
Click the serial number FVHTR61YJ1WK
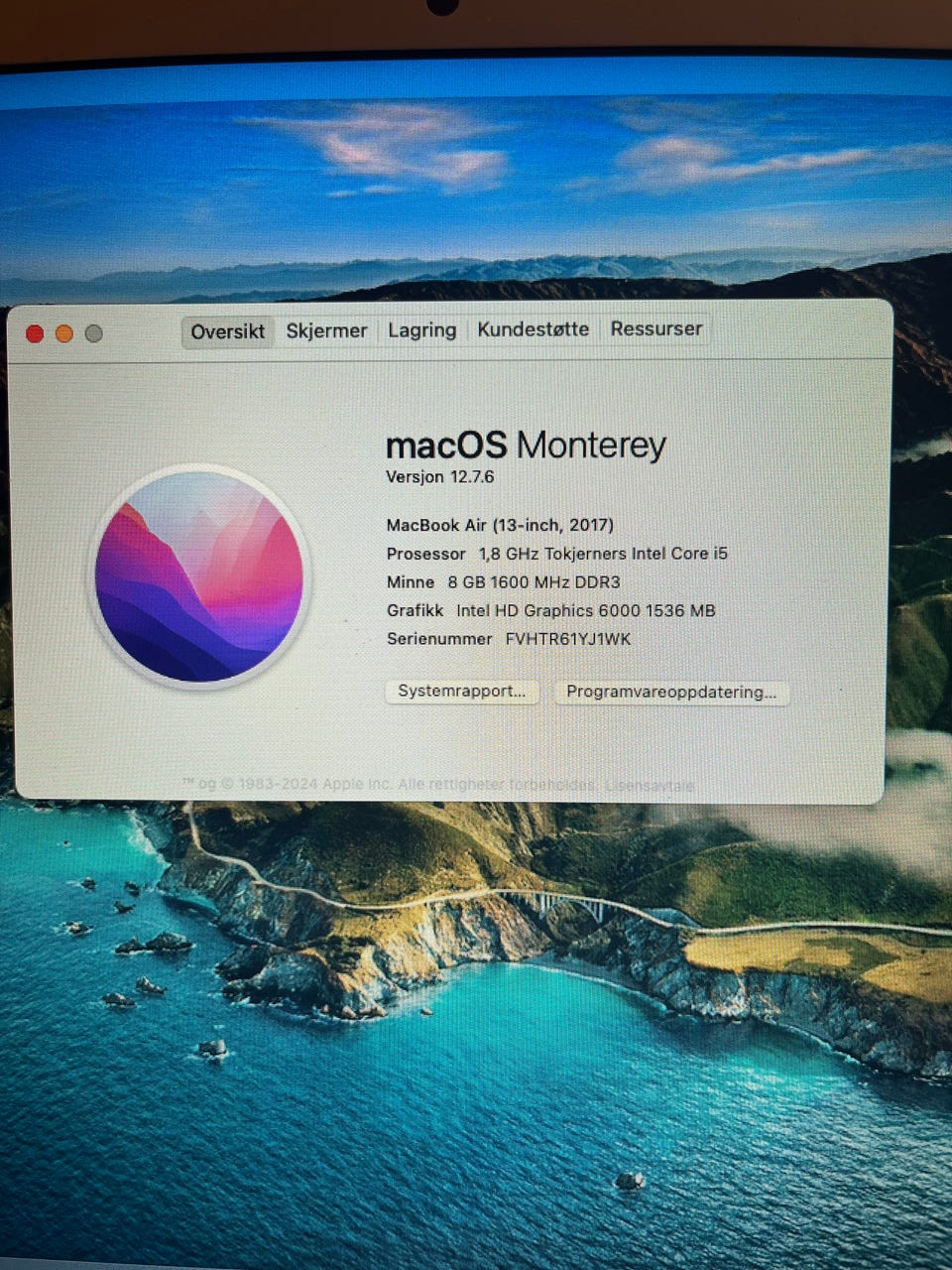[568, 639]
